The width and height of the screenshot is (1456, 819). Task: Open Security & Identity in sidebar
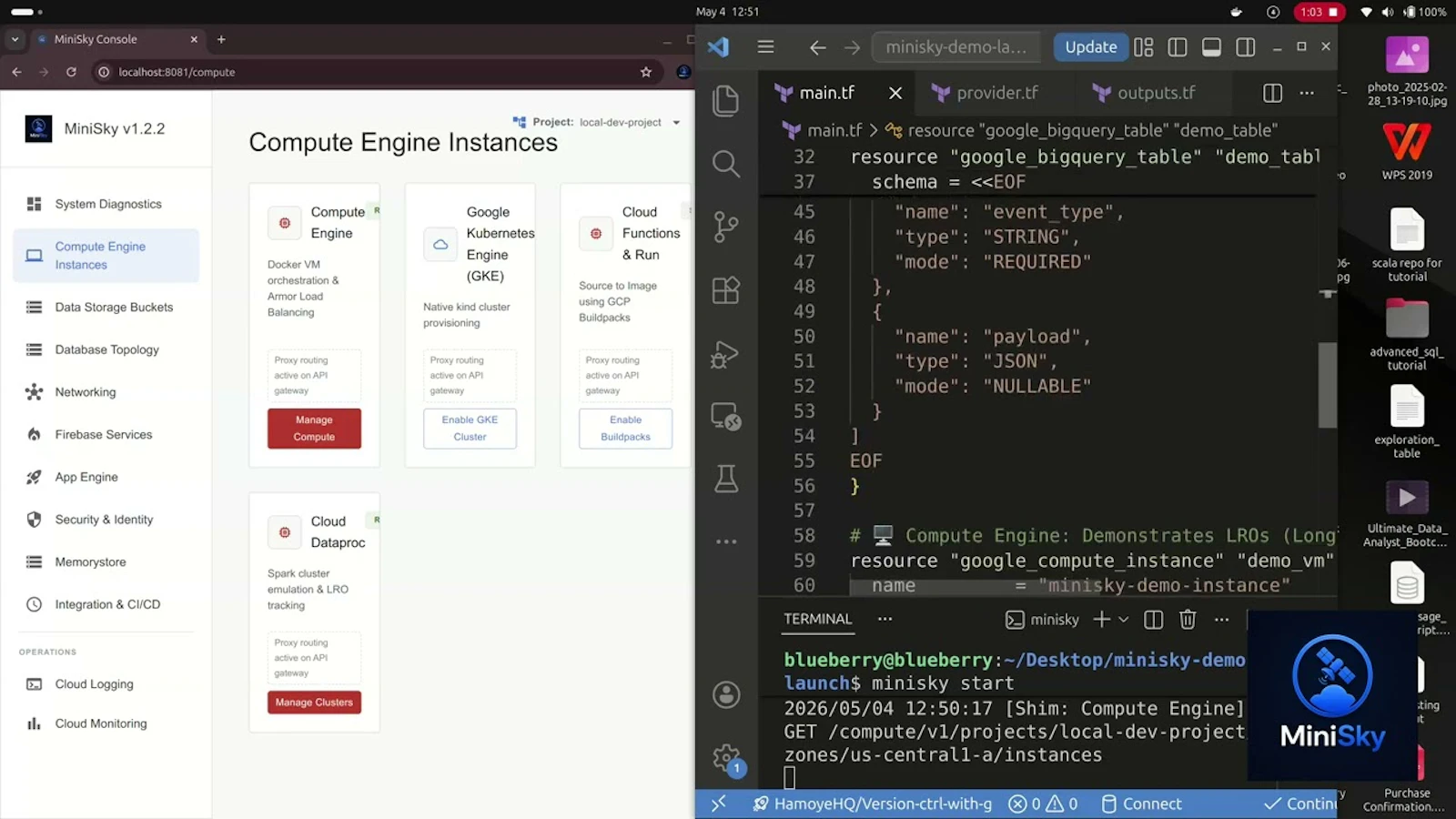coord(106,520)
